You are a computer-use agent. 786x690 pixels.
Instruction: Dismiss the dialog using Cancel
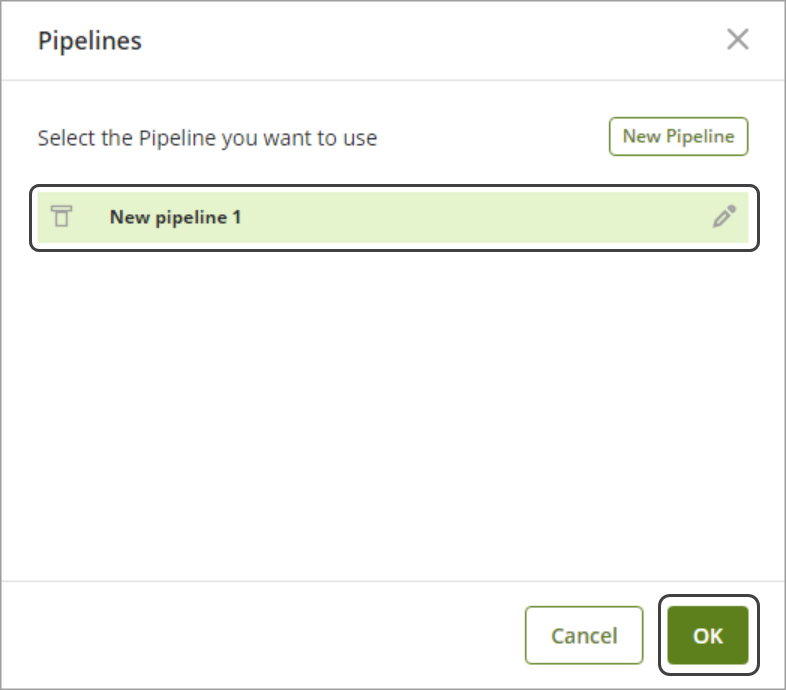pyautogui.click(x=584, y=636)
